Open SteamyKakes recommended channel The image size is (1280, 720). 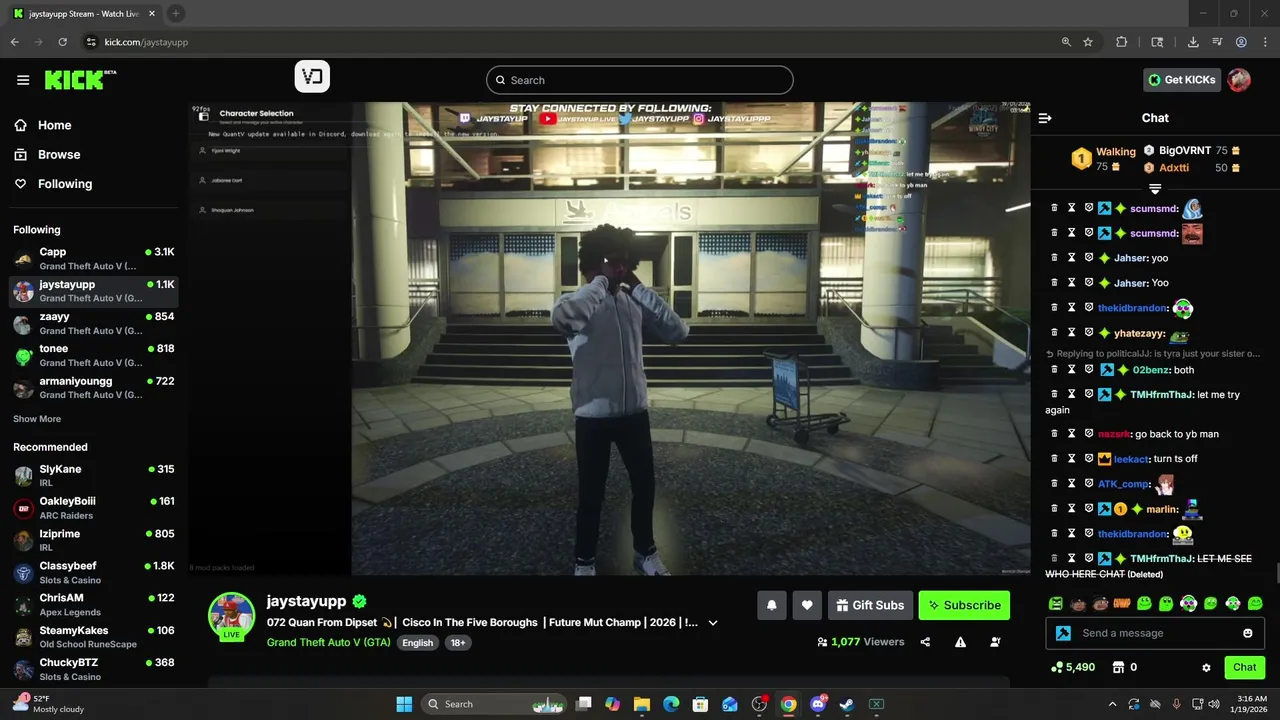[x=94, y=637]
